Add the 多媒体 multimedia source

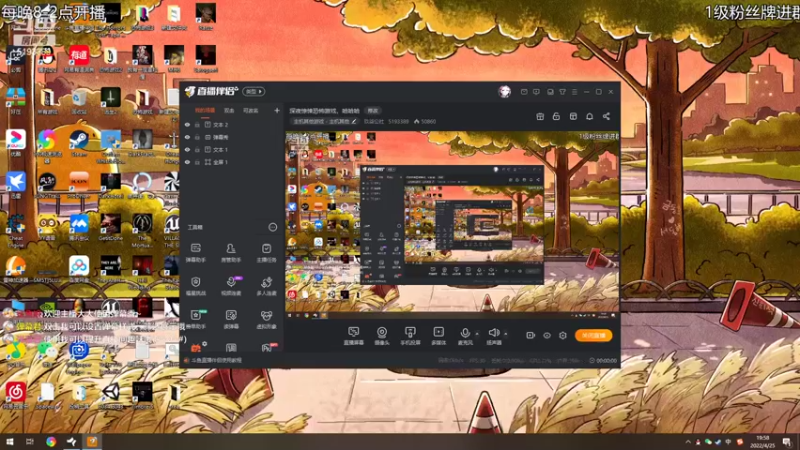438,336
